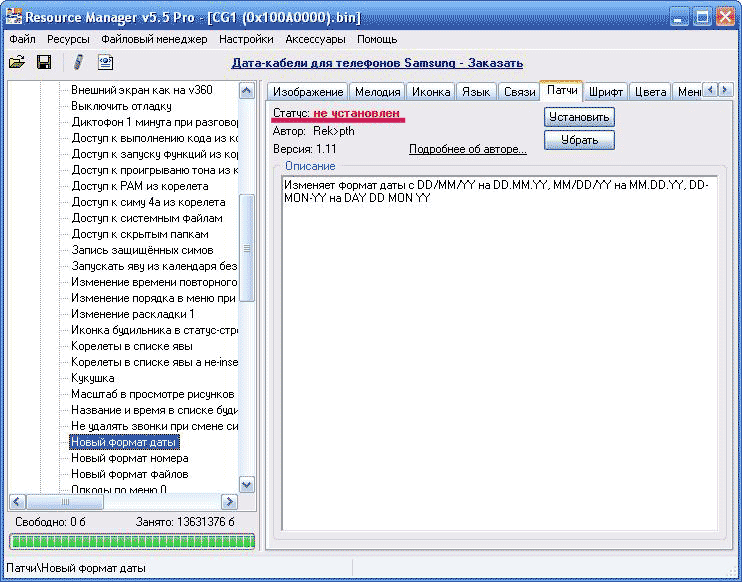Select Запускать яву из календаря patch

tap(154, 266)
